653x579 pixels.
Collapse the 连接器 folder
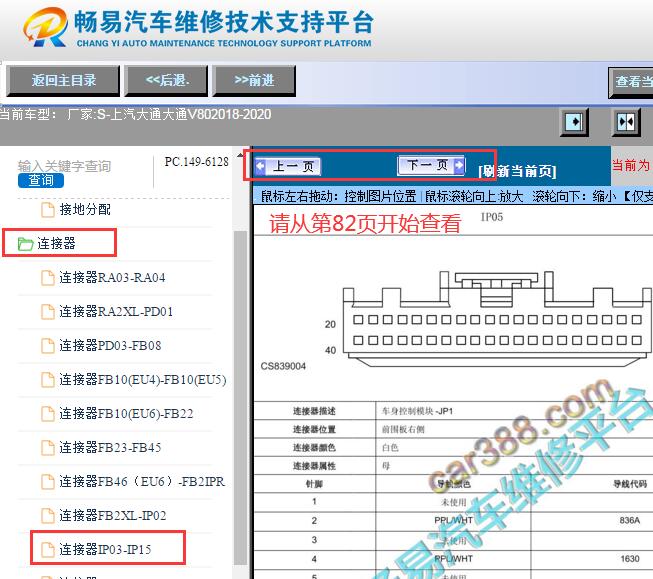(56, 243)
